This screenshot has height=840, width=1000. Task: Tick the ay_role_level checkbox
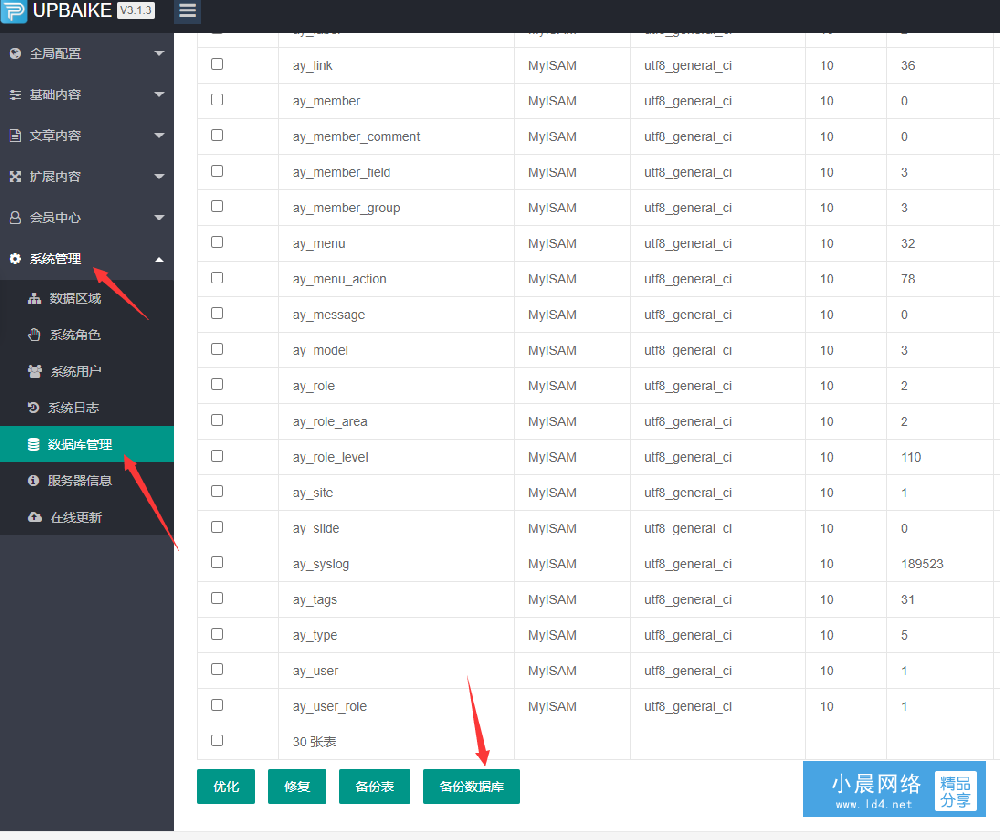[217, 456]
